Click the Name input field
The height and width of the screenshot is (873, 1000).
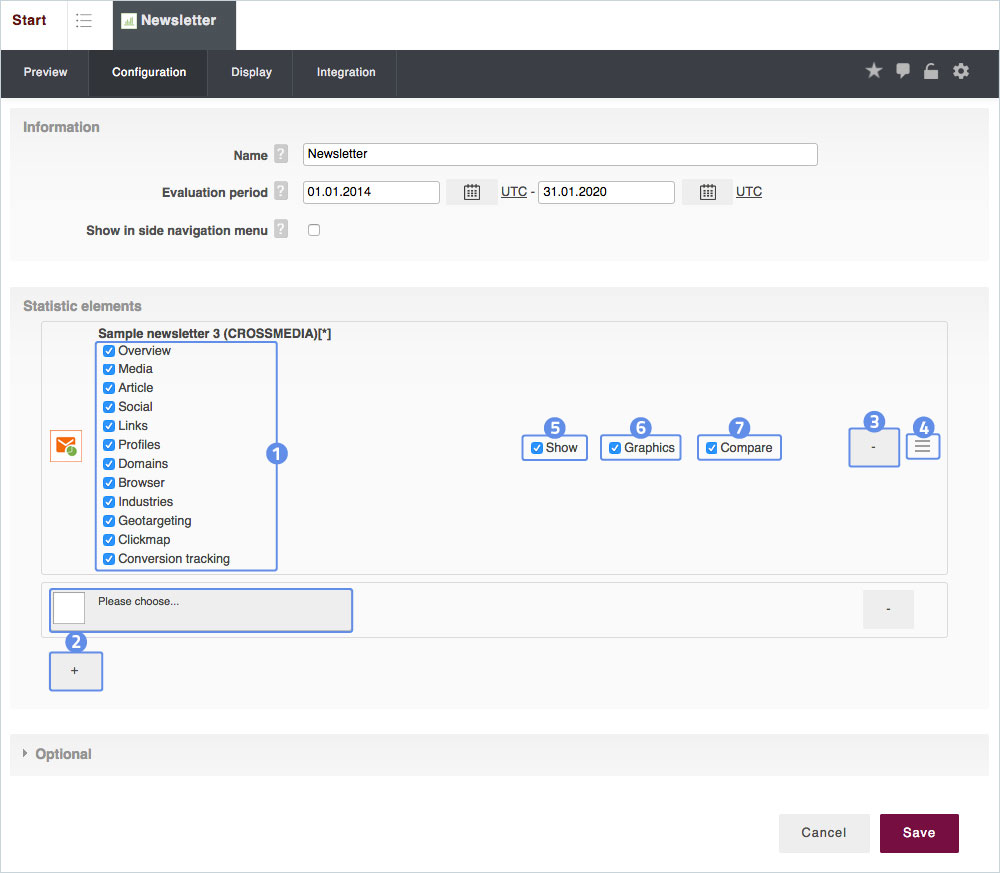(559, 154)
